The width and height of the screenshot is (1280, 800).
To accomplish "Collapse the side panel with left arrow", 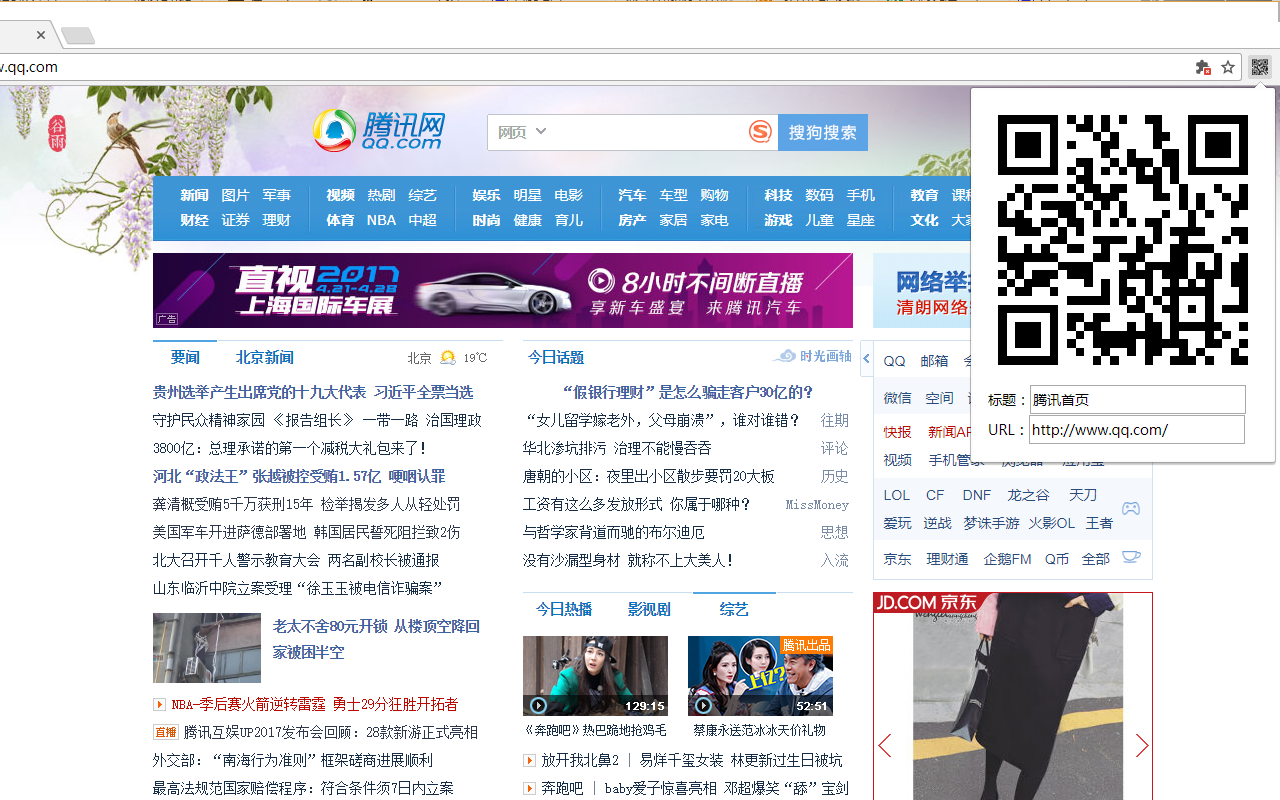I will (x=867, y=359).
